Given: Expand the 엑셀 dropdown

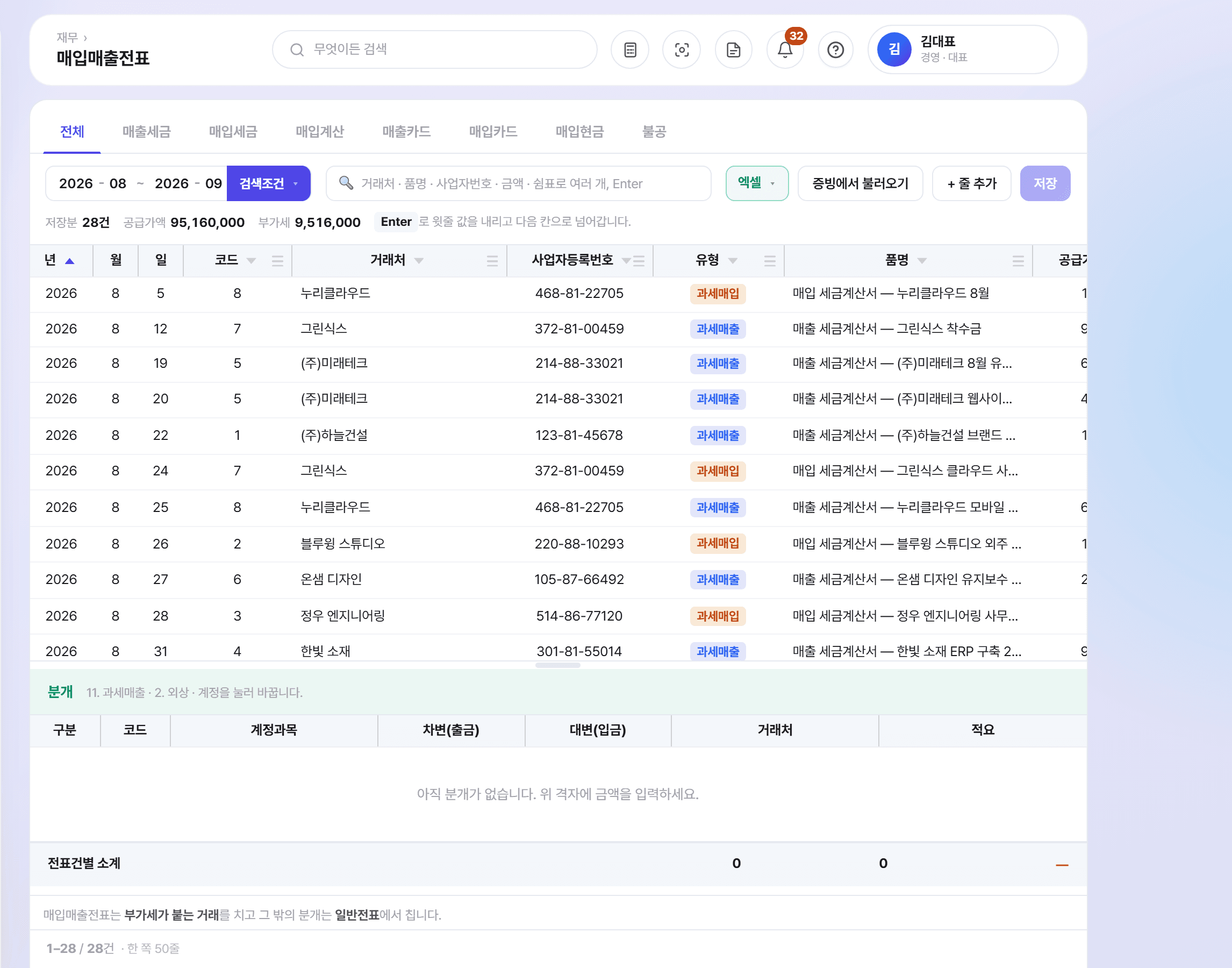Looking at the screenshot, I should [757, 183].
